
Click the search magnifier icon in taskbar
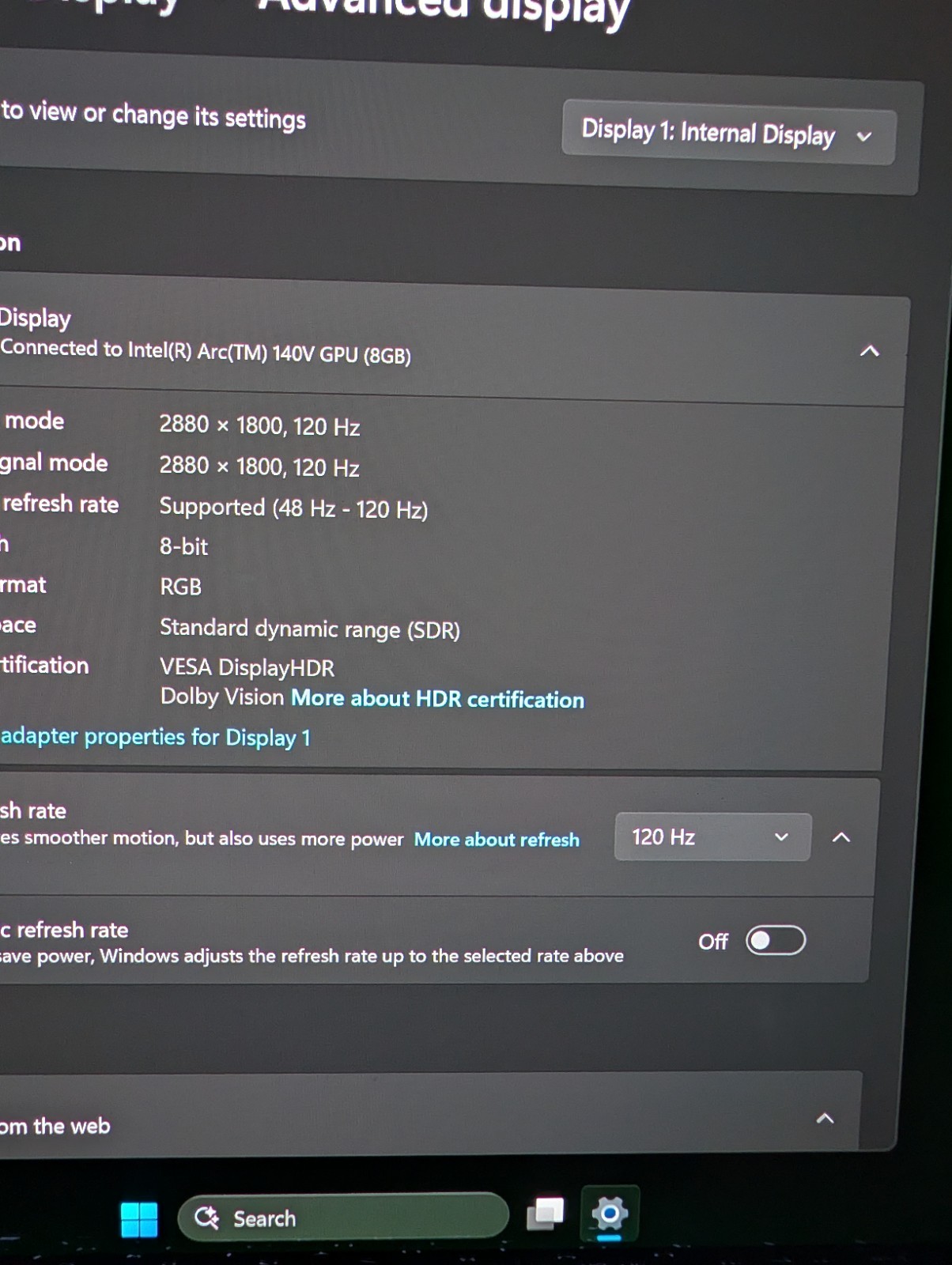pyautogui.click(x=207, y=1218)
